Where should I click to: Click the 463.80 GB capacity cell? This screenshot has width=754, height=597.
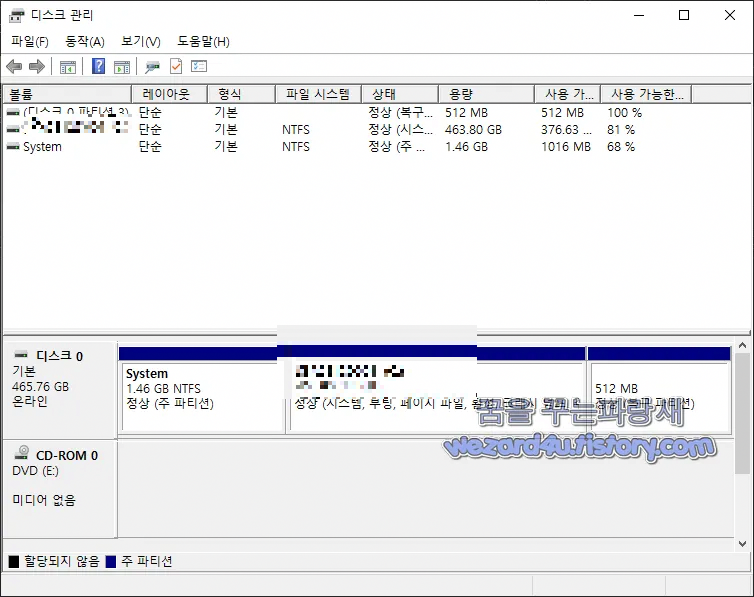coord(473,130)
